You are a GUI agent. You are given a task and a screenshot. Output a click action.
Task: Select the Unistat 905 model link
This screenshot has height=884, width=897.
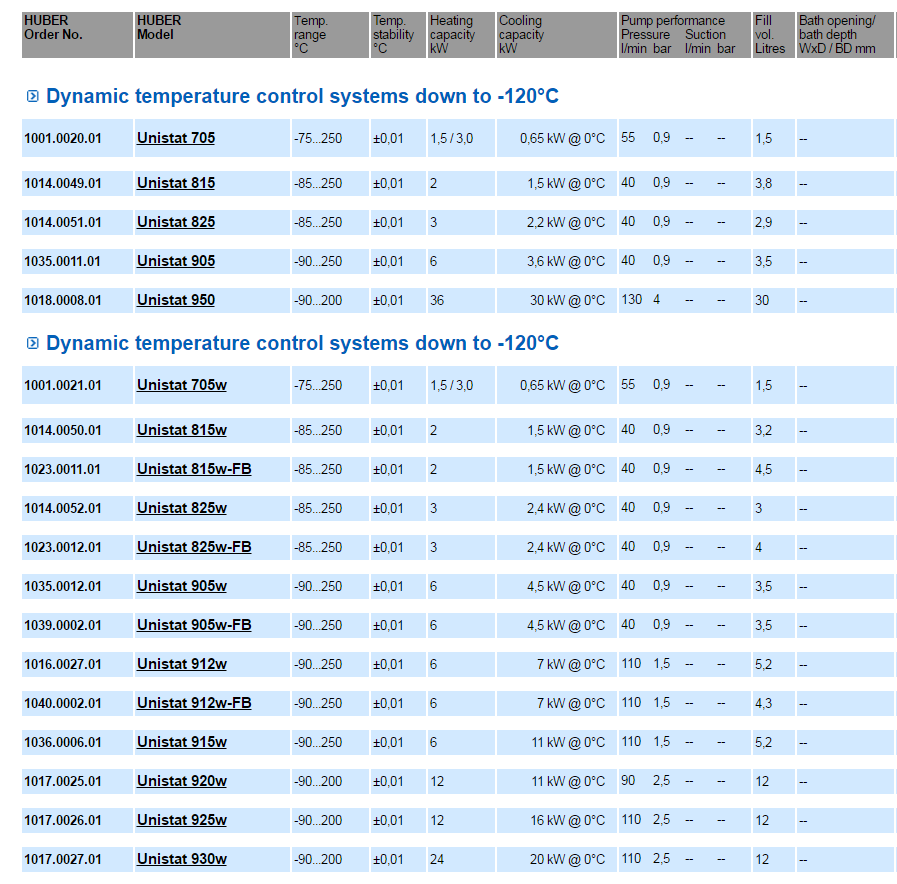[x=176, y=261]
